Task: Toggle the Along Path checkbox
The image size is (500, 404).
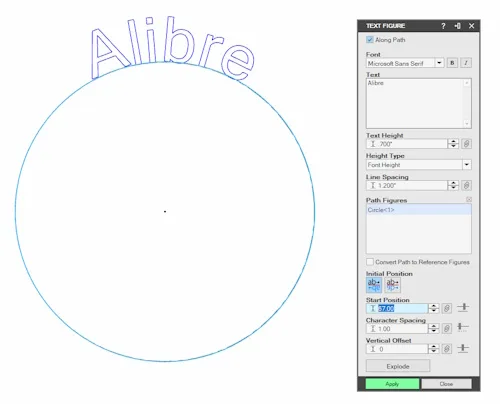Action: pyautogui.click(x=369, y=40)
